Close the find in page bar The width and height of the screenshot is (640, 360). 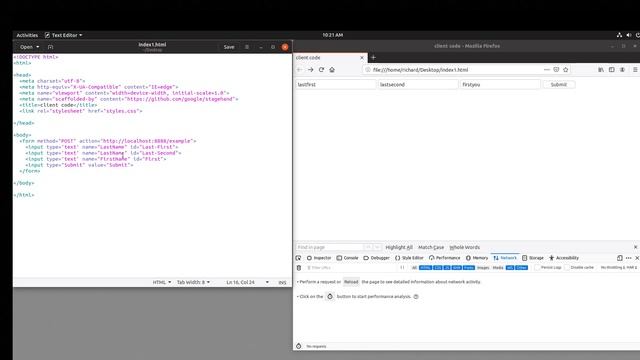pyautogui.click(x=636, y=247)
